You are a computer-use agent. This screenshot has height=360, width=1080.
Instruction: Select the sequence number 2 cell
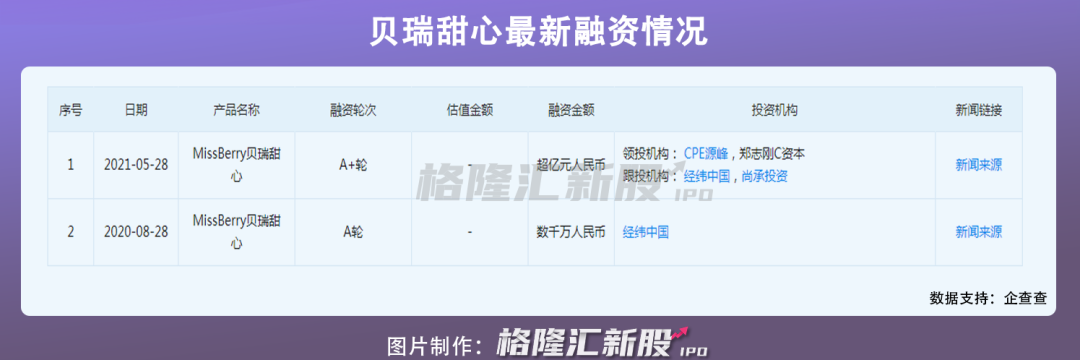(x=70, y=232)
